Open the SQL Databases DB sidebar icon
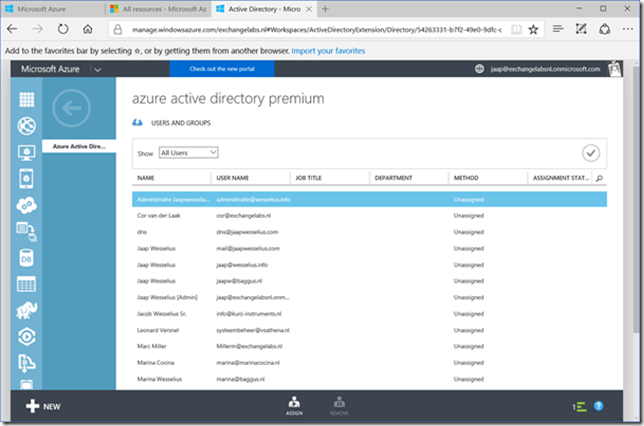Viewport: 644px width, 426px height. pyautogui.click(x=26, y=258)
